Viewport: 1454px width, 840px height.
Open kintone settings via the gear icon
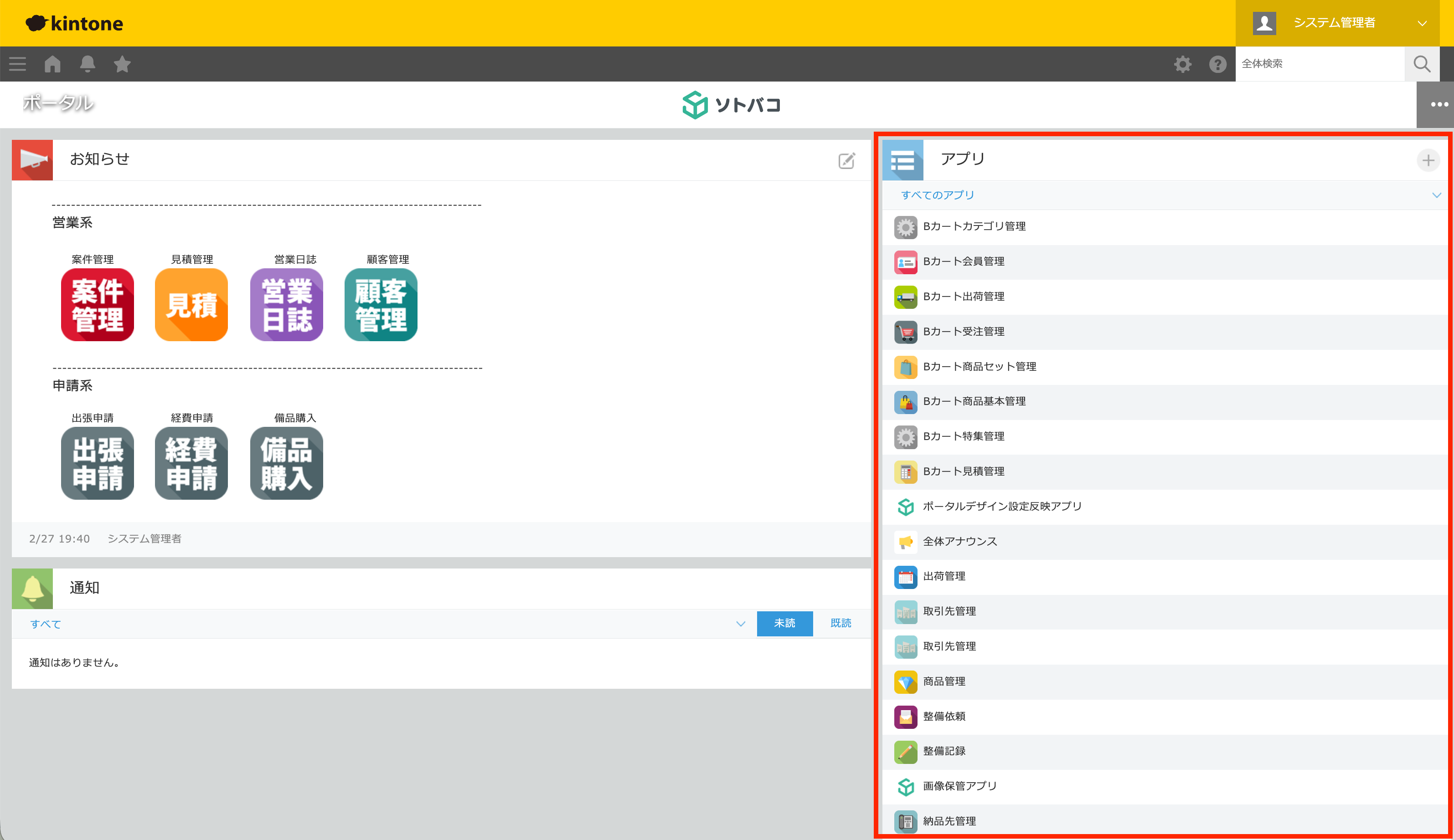tap(1183, 64)
